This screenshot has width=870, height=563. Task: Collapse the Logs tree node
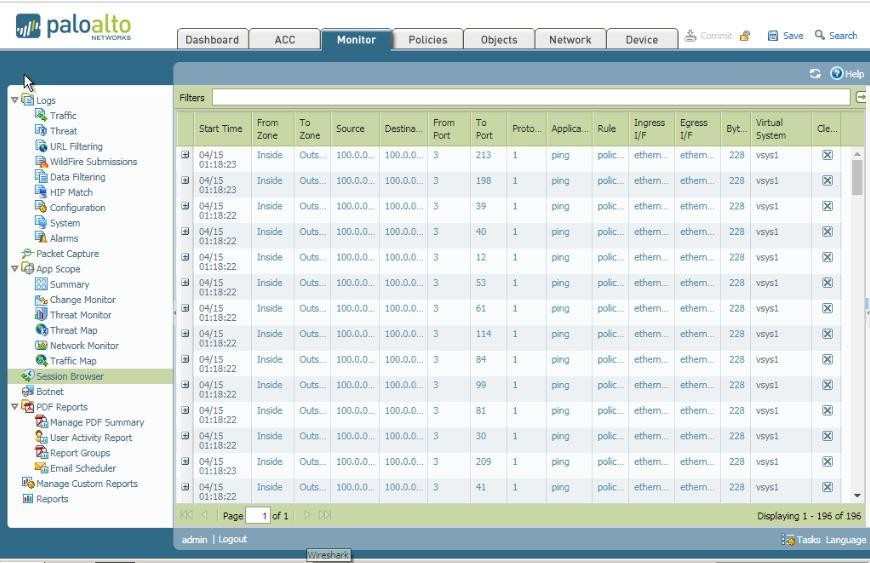[x=14, y=100]
